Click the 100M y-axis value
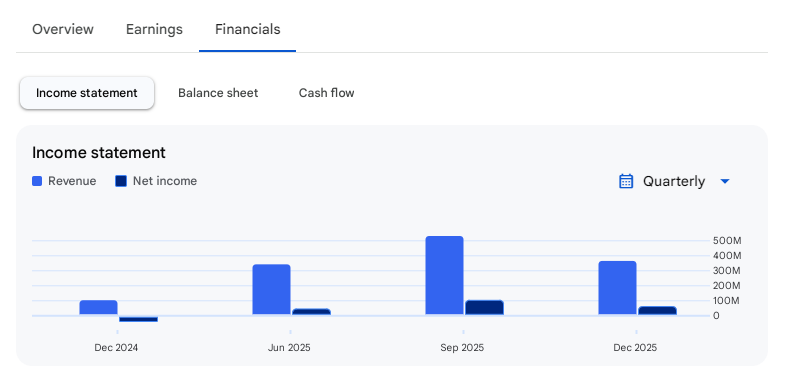Screen dimensions: 791x385 coord(727,301)
